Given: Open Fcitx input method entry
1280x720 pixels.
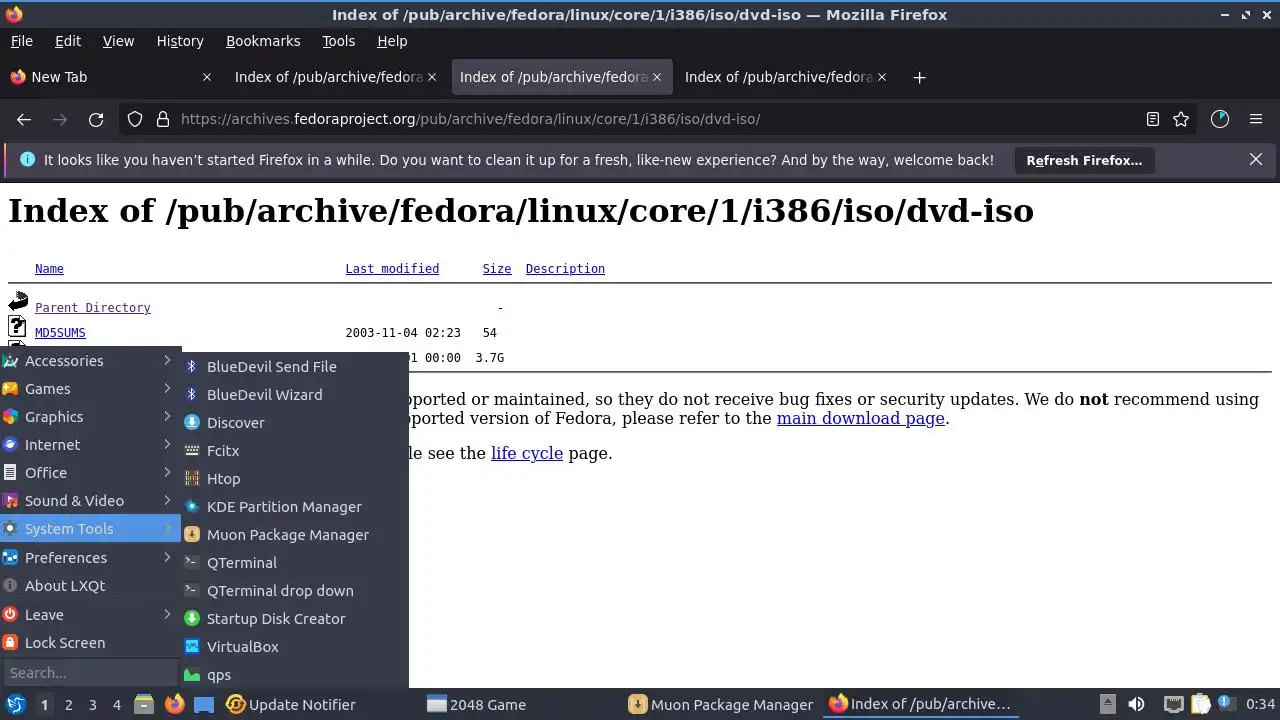Looking at the screenshot, I should [295, 451].
